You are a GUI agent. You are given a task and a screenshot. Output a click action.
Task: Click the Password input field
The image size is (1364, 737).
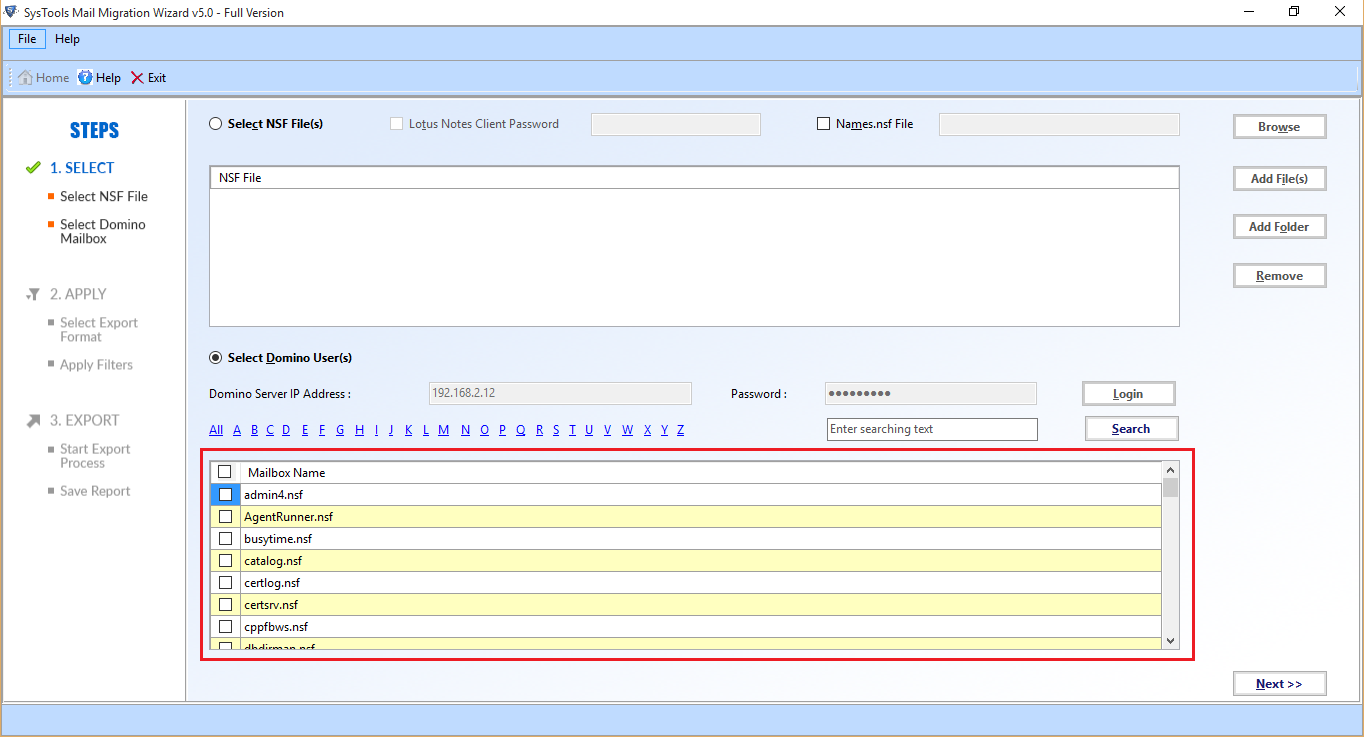pos(931,393)
